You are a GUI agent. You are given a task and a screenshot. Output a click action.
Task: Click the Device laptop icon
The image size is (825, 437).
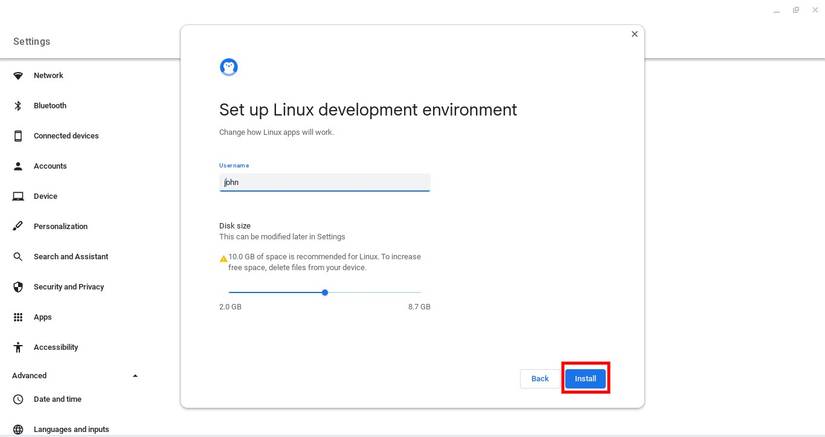click(x=18, y=196)
